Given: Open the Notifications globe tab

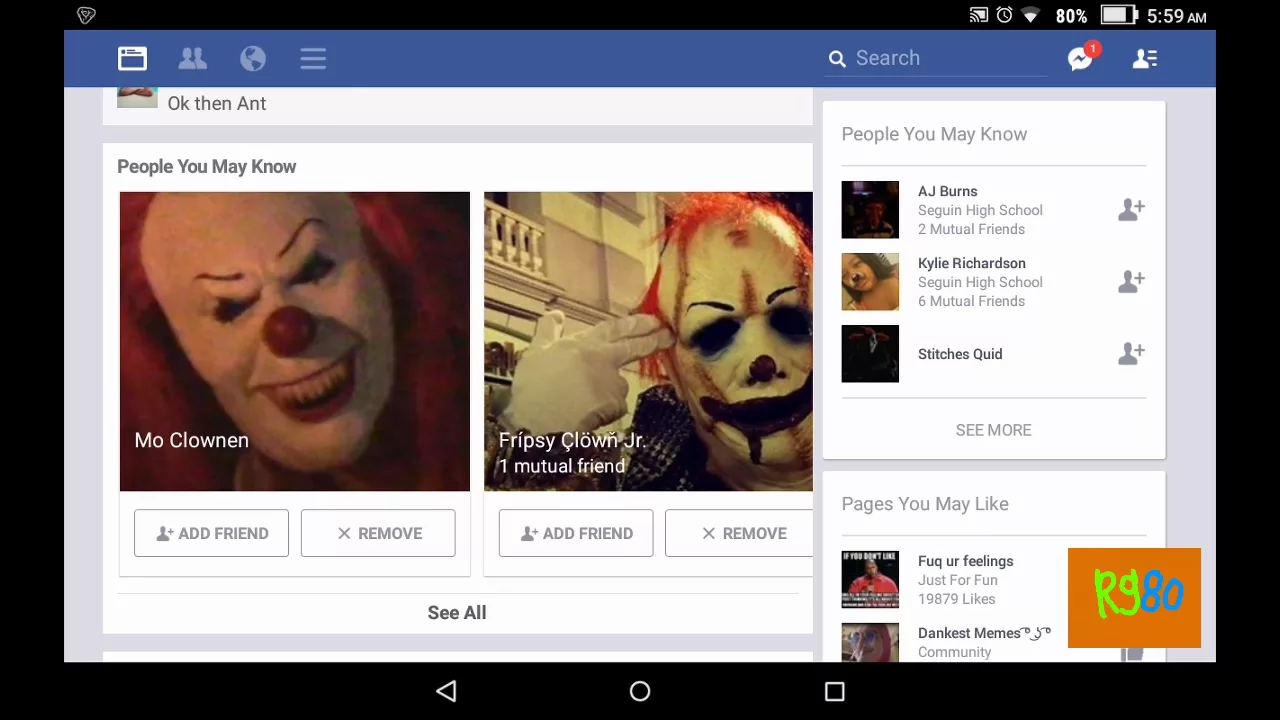Looking at the screenshot, I should 253,59.
